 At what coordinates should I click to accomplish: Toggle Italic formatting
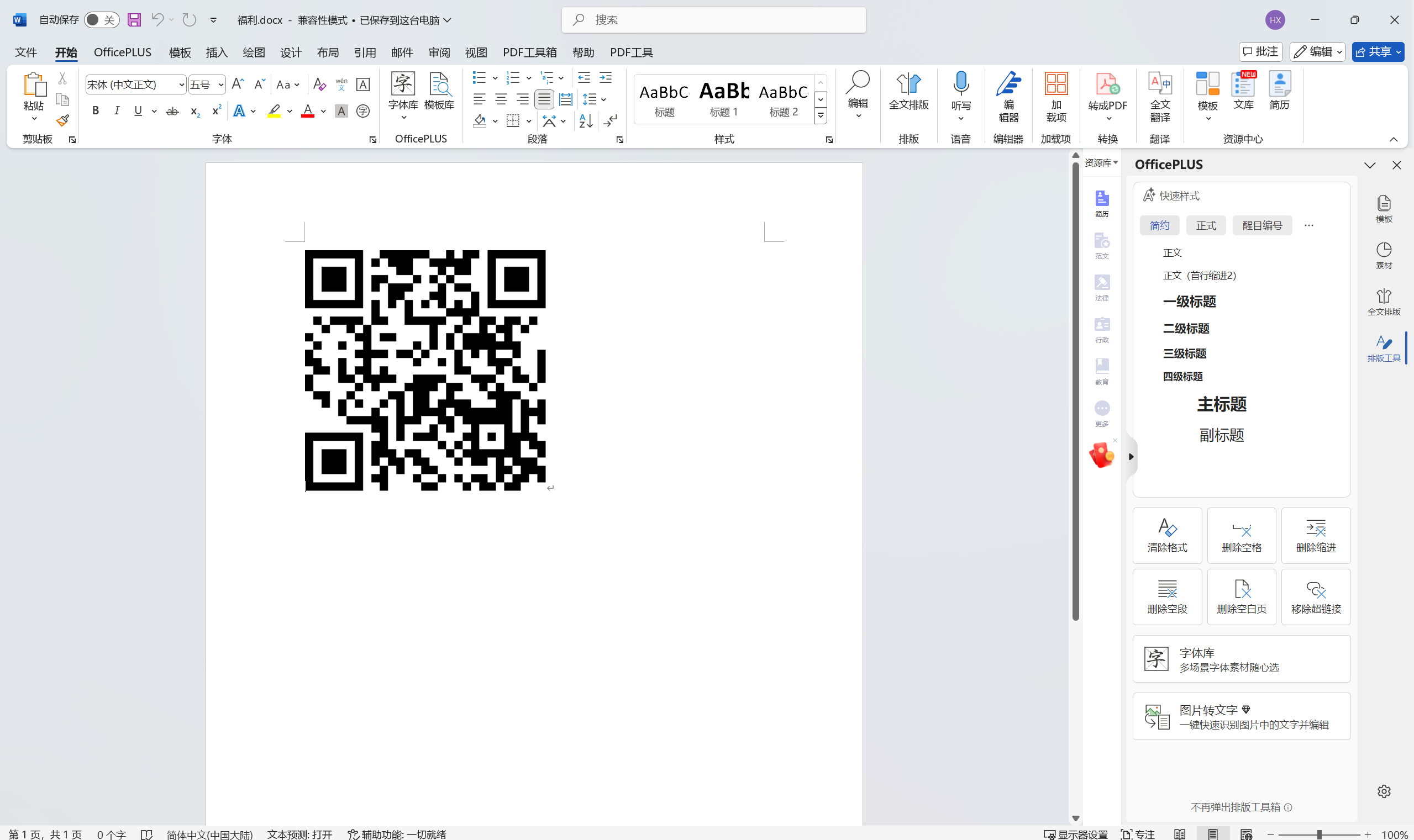117,111
